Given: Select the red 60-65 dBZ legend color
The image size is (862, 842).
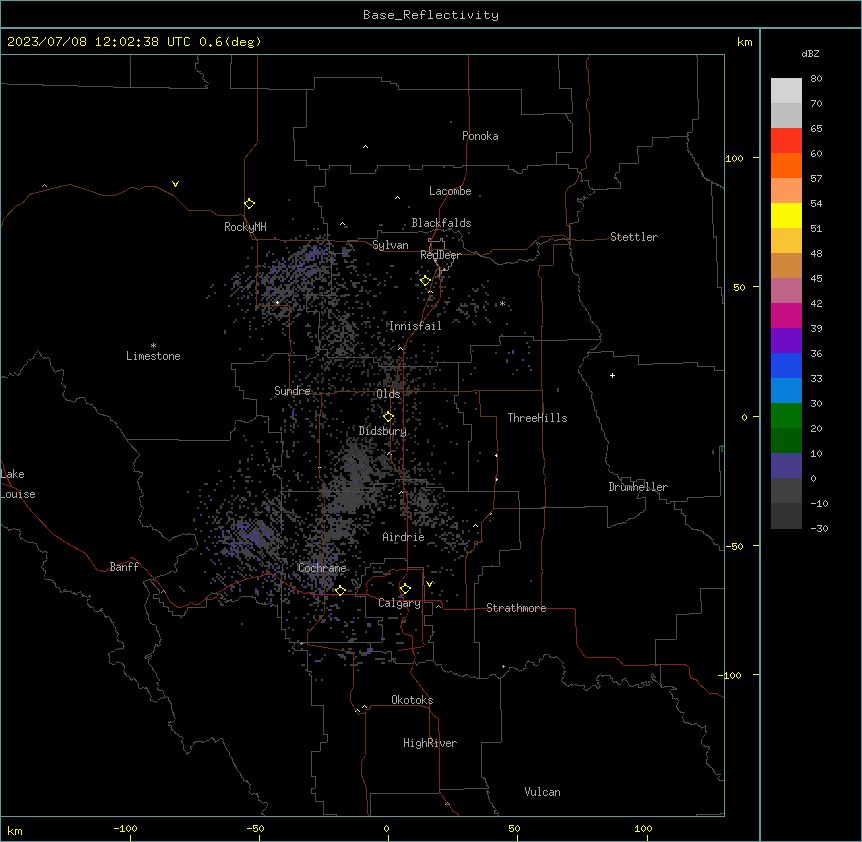Looking at the screenshot, I should (x=786, y=140).
